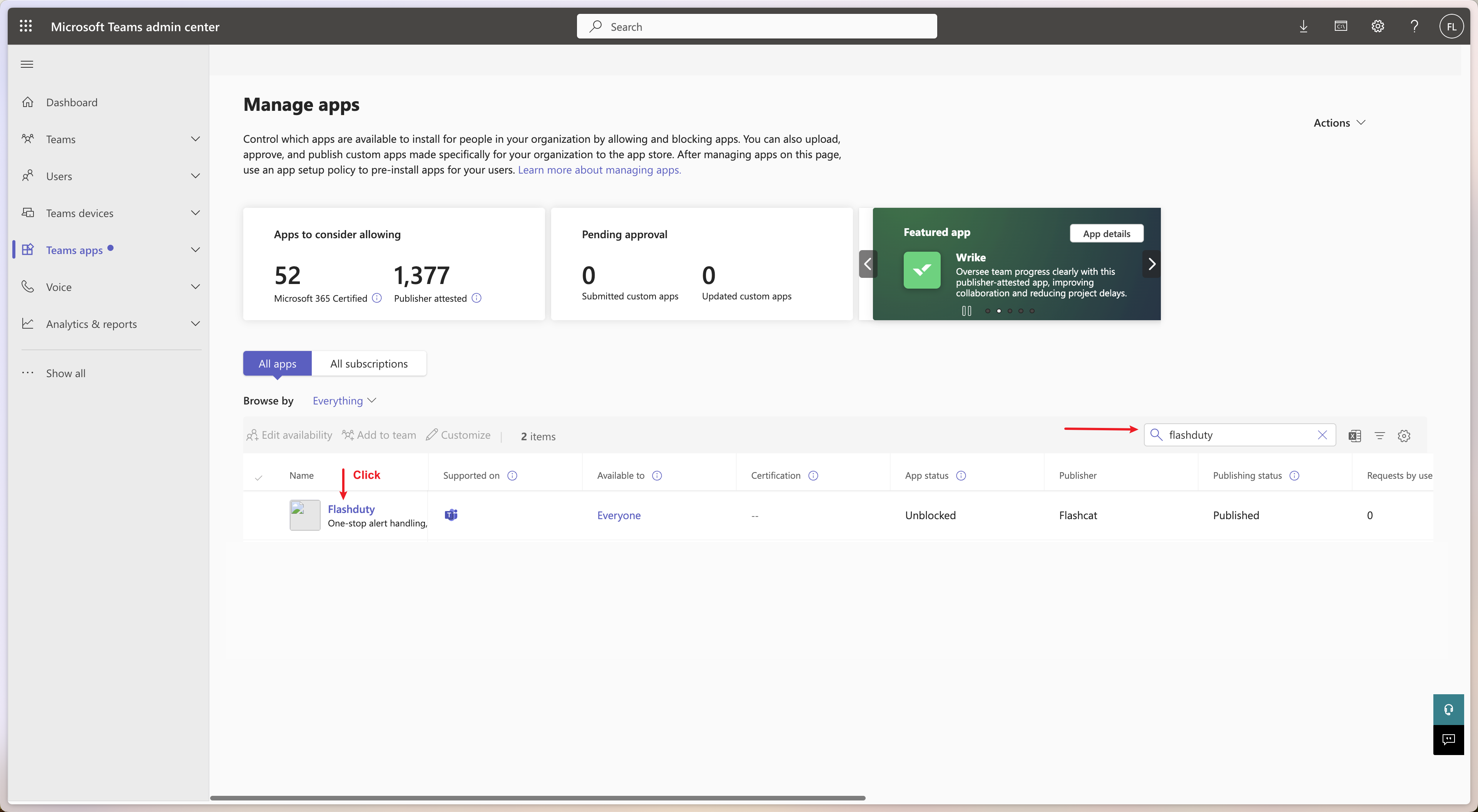This screenshot has height=812, width=1478.
Task: Click info icon next to Publishing status
Action: coord(1294,475)
